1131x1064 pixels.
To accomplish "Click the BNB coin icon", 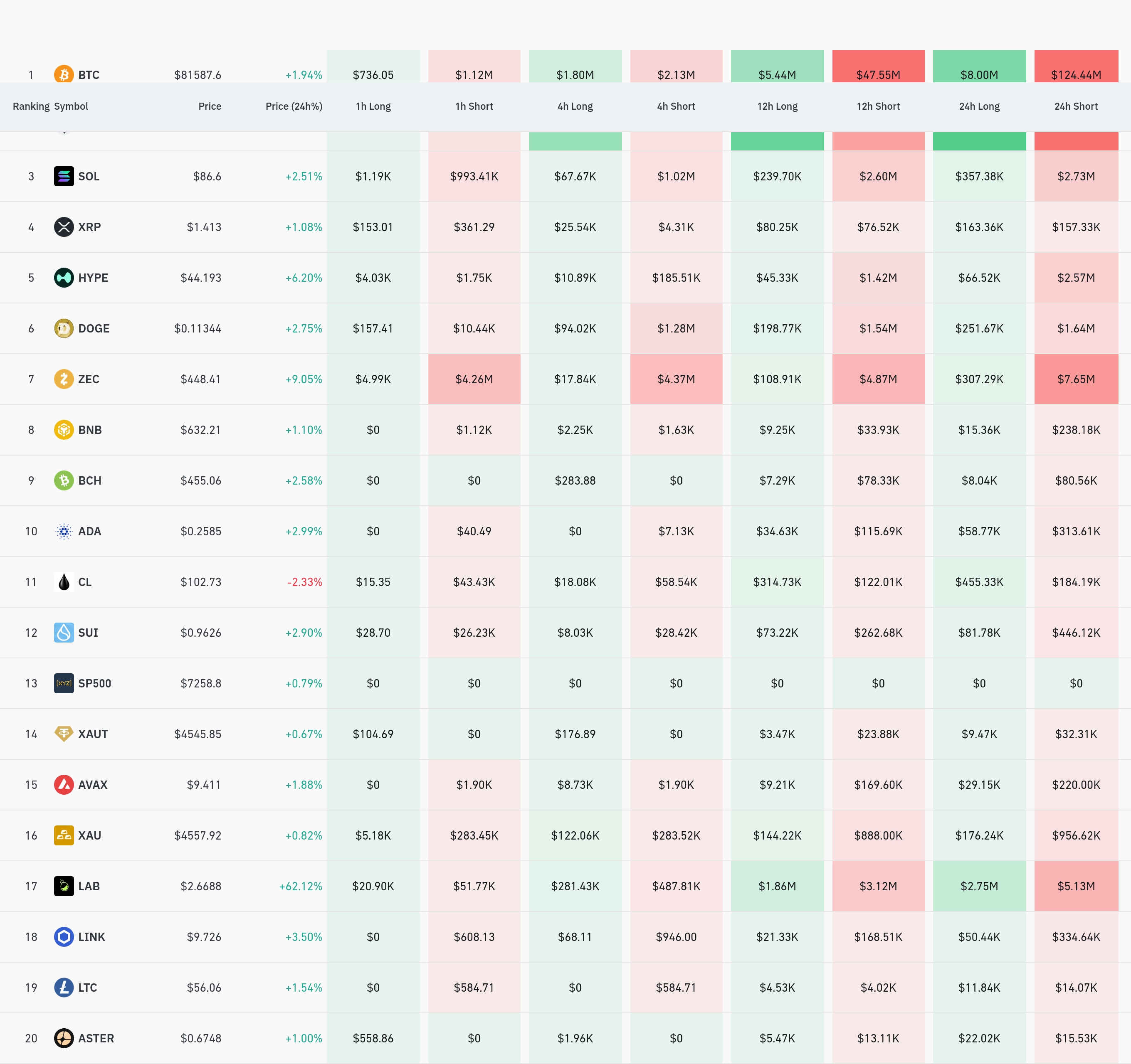I will click(x=64, y=429).
